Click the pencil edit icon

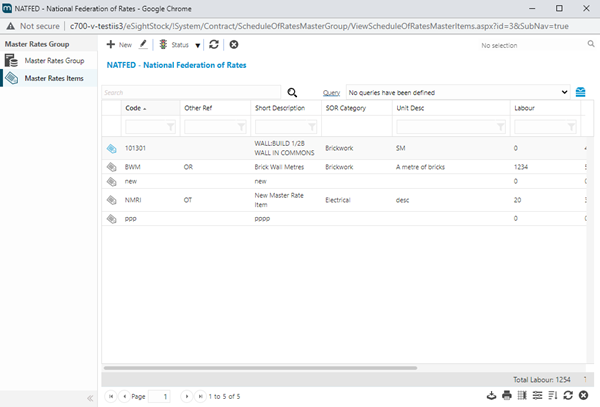point(143,45)
